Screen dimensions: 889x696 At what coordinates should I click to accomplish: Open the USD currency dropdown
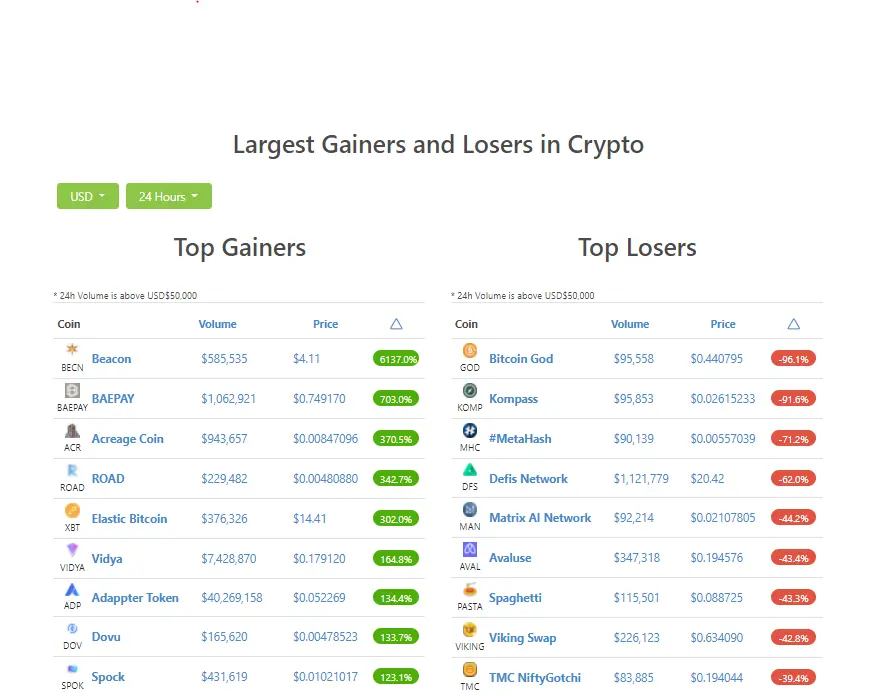[88, 196]
